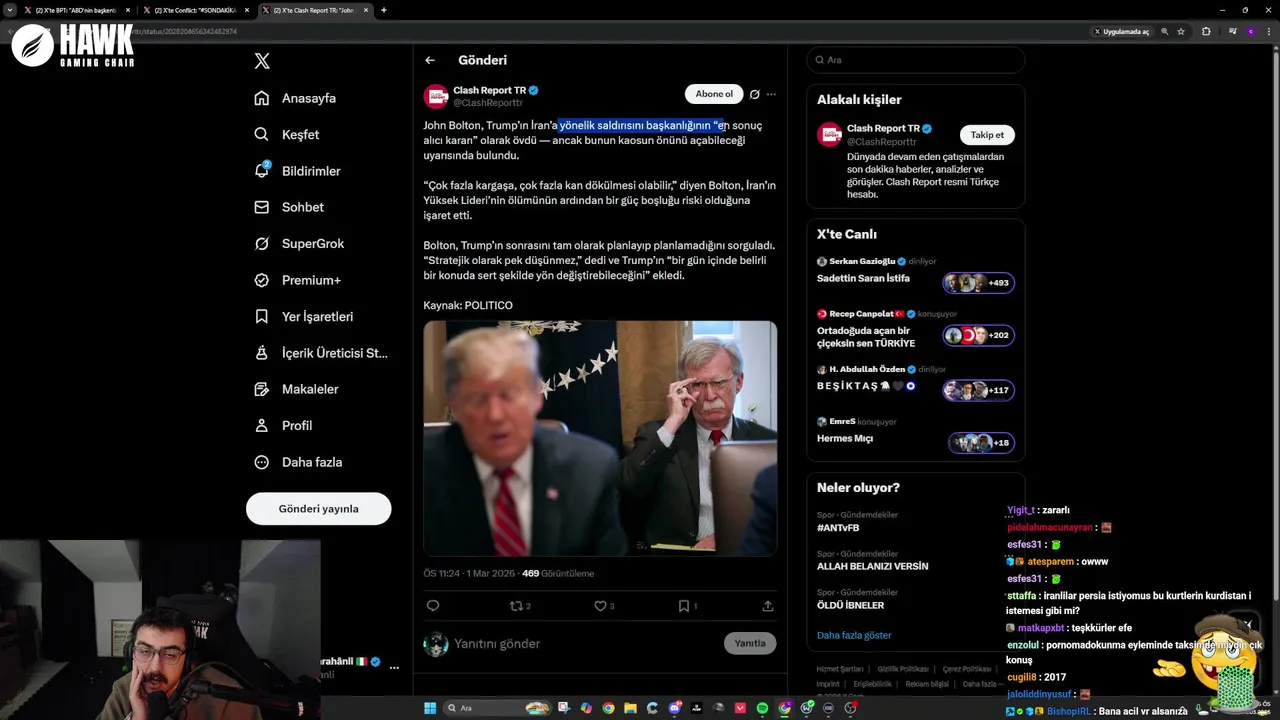The width and height of the screenshot is (1280, 720).
Task: Click the ÖLDÜ İBNELER trending topic
Action: point(850,605)
